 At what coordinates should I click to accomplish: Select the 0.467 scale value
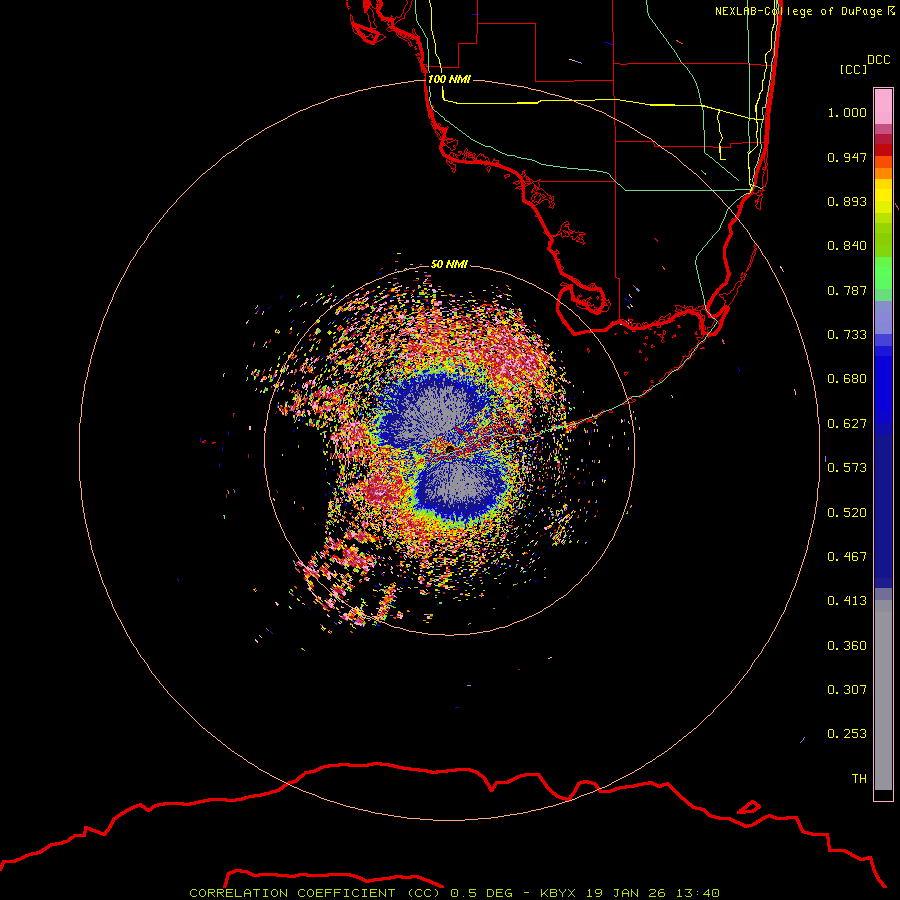coord(847,557)
